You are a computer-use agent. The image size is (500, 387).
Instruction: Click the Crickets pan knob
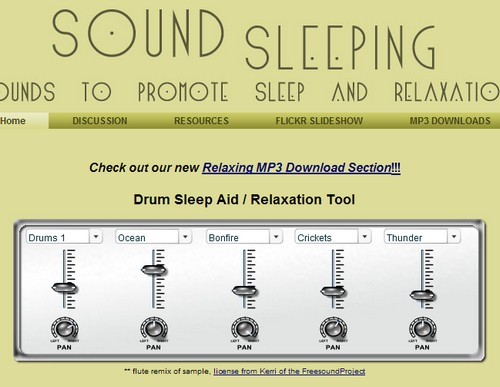click(334, 329)
